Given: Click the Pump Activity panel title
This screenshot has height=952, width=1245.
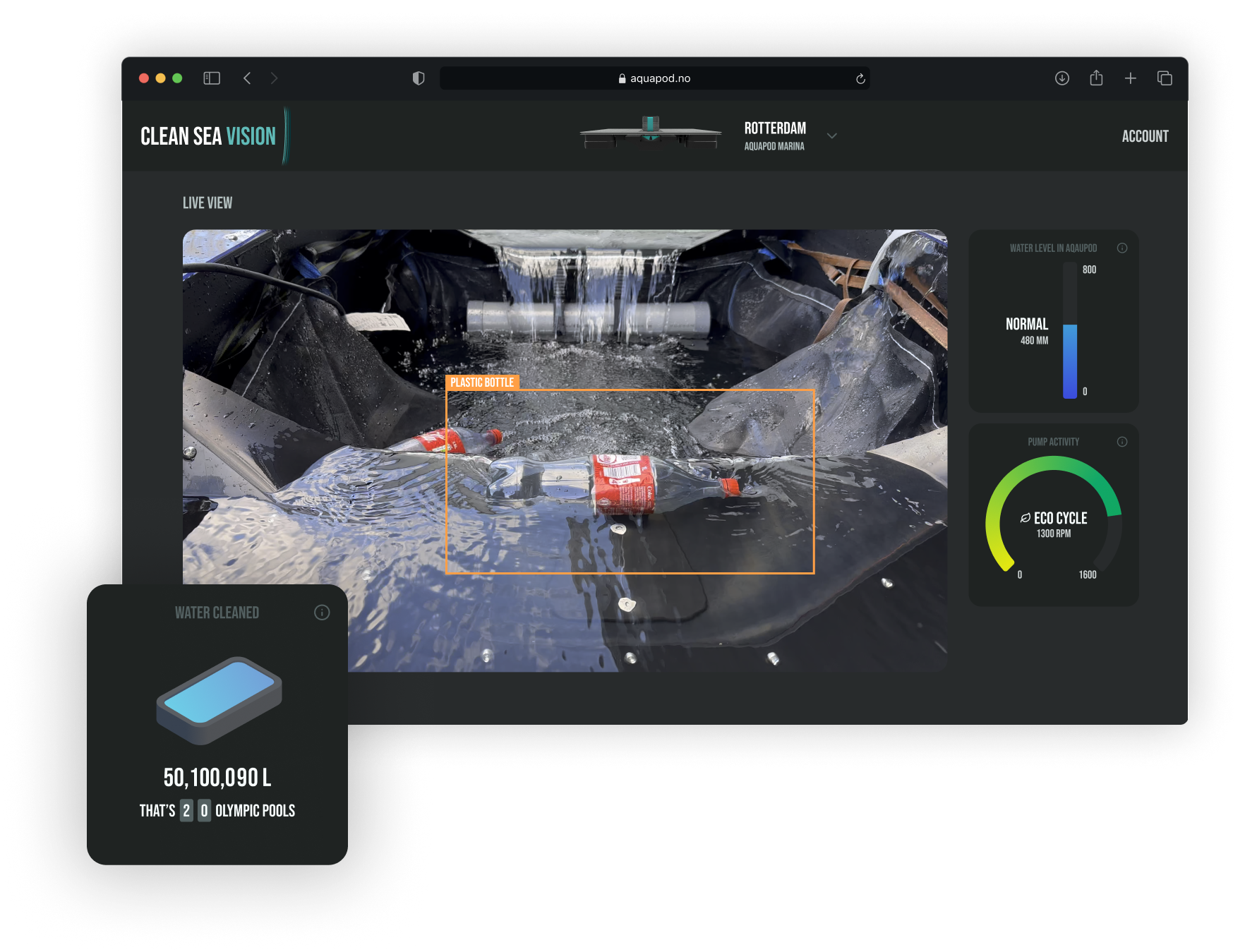Looking at the screenshot, I should click(1053, 442).
